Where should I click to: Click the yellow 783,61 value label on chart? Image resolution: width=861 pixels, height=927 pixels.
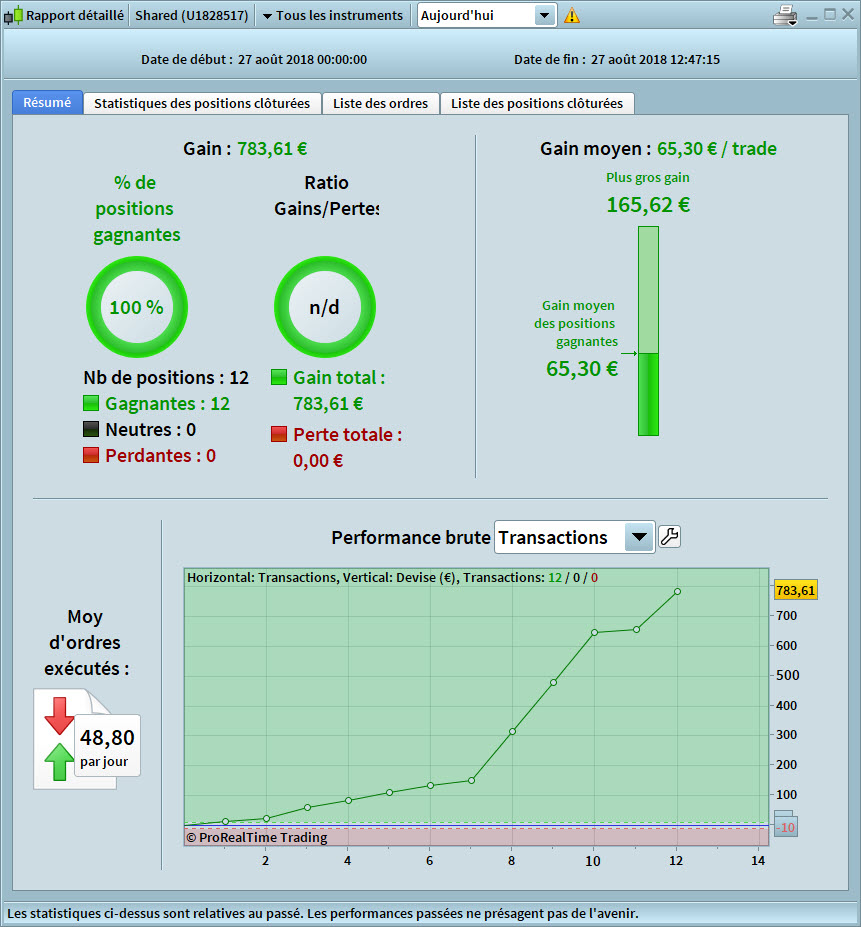tap(795, 590)
